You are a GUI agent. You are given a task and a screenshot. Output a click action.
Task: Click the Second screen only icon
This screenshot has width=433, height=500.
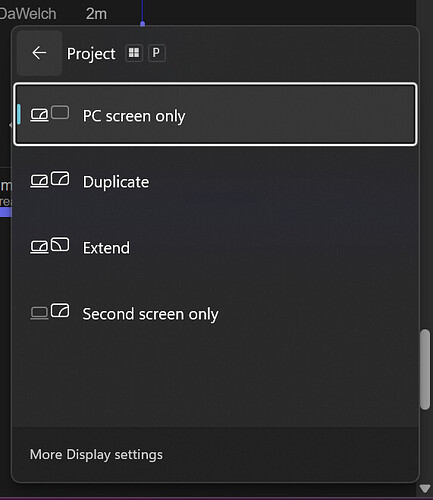tap(50, 311)
